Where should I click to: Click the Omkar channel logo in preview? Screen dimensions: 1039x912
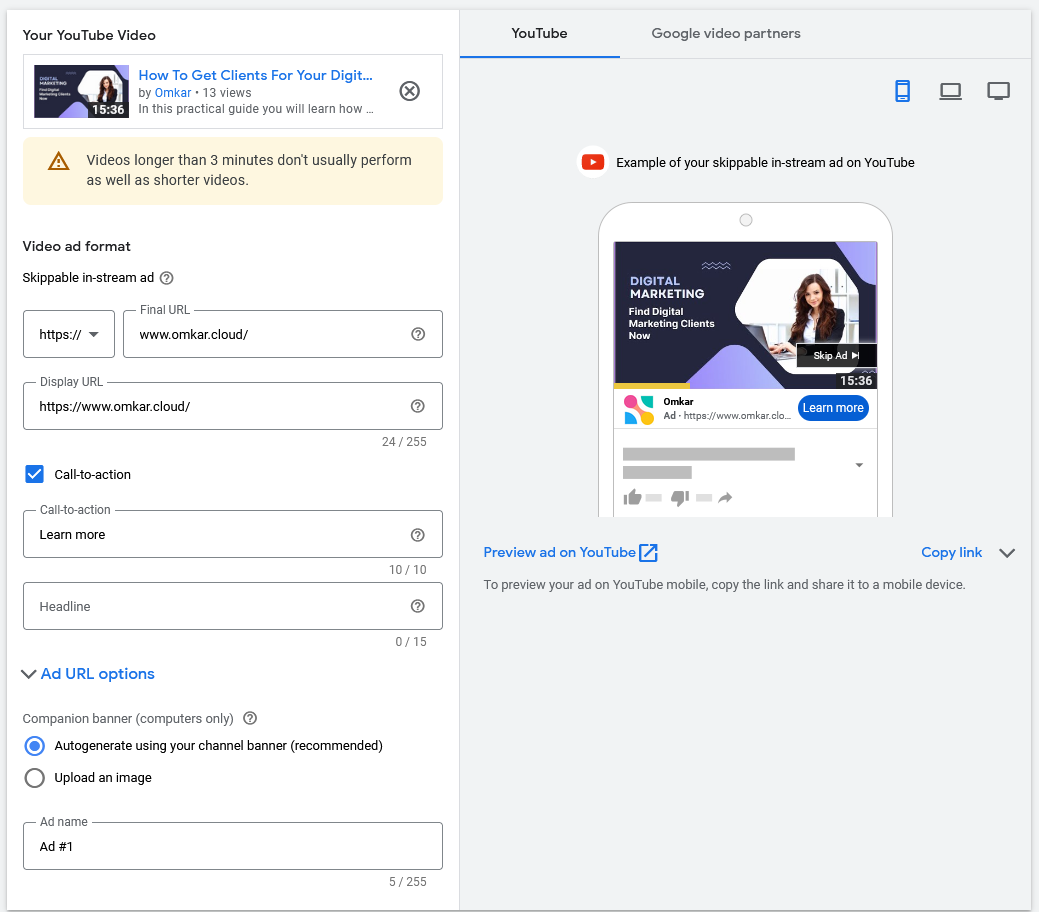639,410
